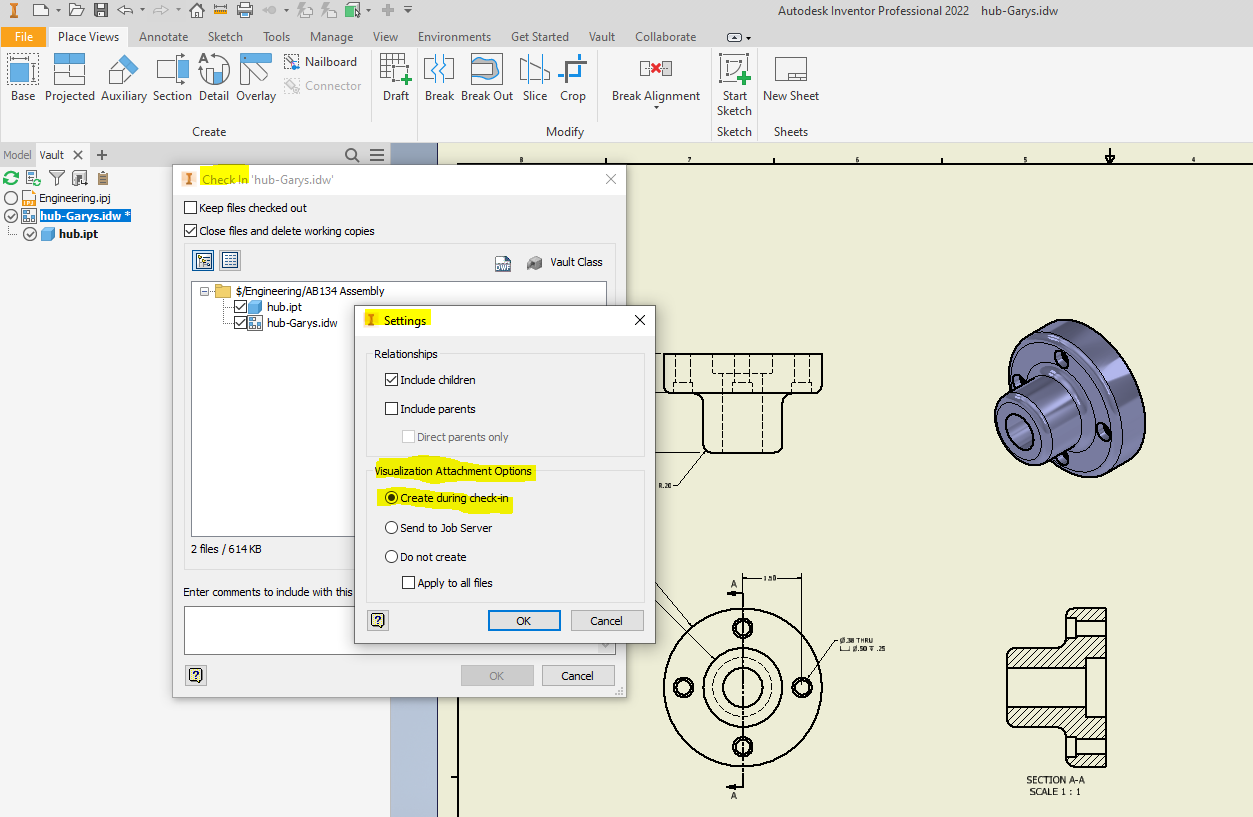Screen dimensions: 1253x817
Task: Click the Home icon in quick access toolbar
Action: [x=197, y=10]
